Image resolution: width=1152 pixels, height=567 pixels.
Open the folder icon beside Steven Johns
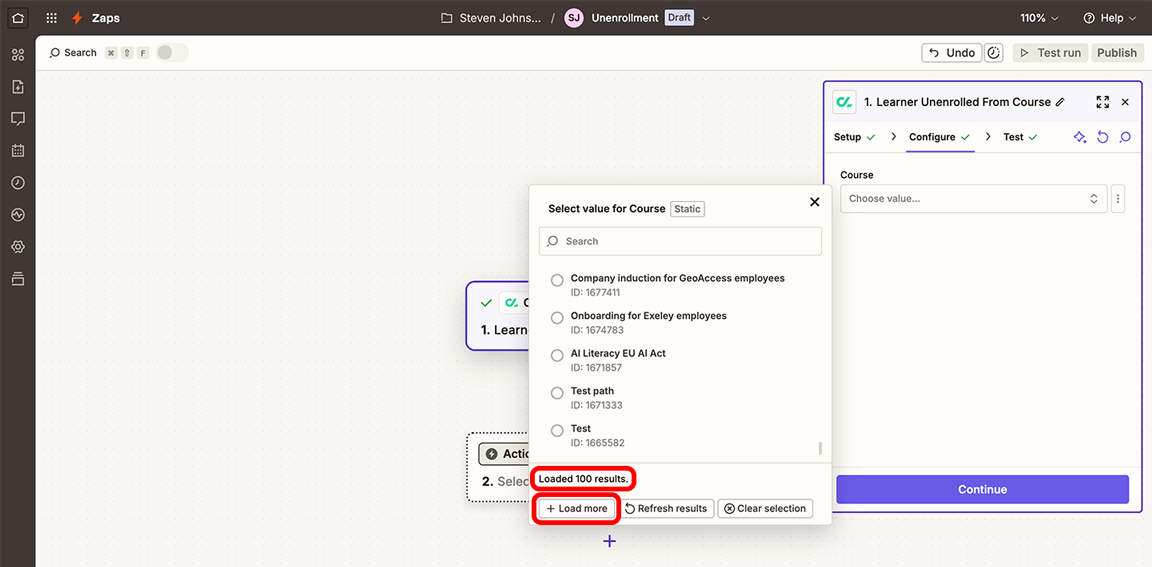tap(446, 18)
